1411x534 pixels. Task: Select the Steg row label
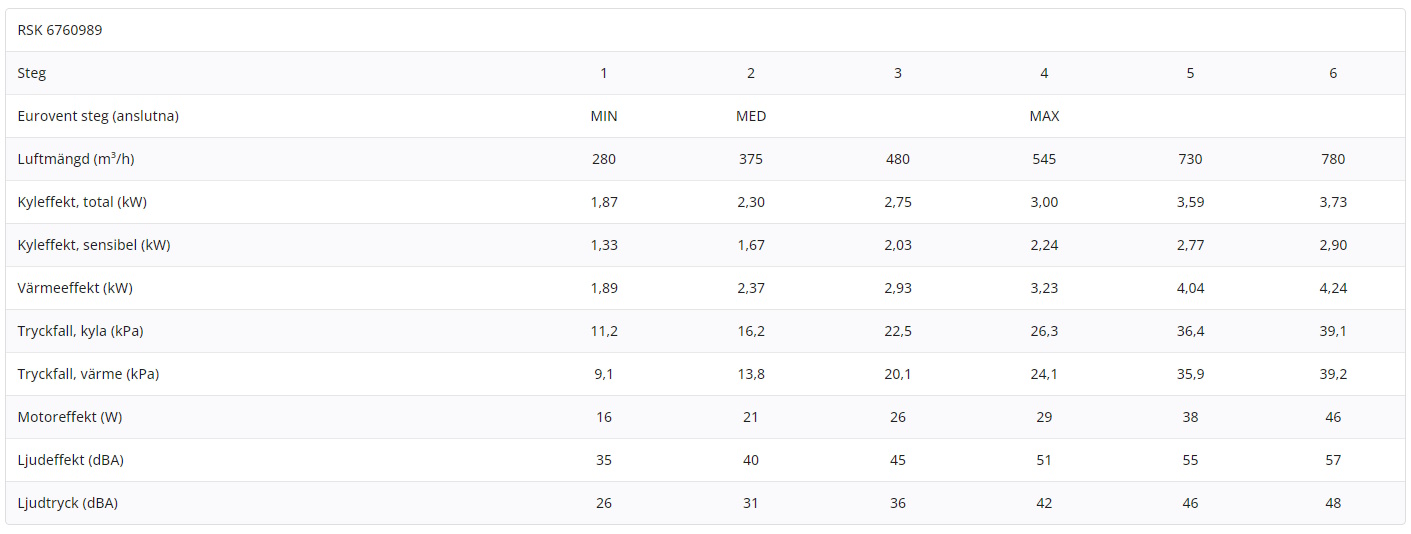(x=32, y=73)
